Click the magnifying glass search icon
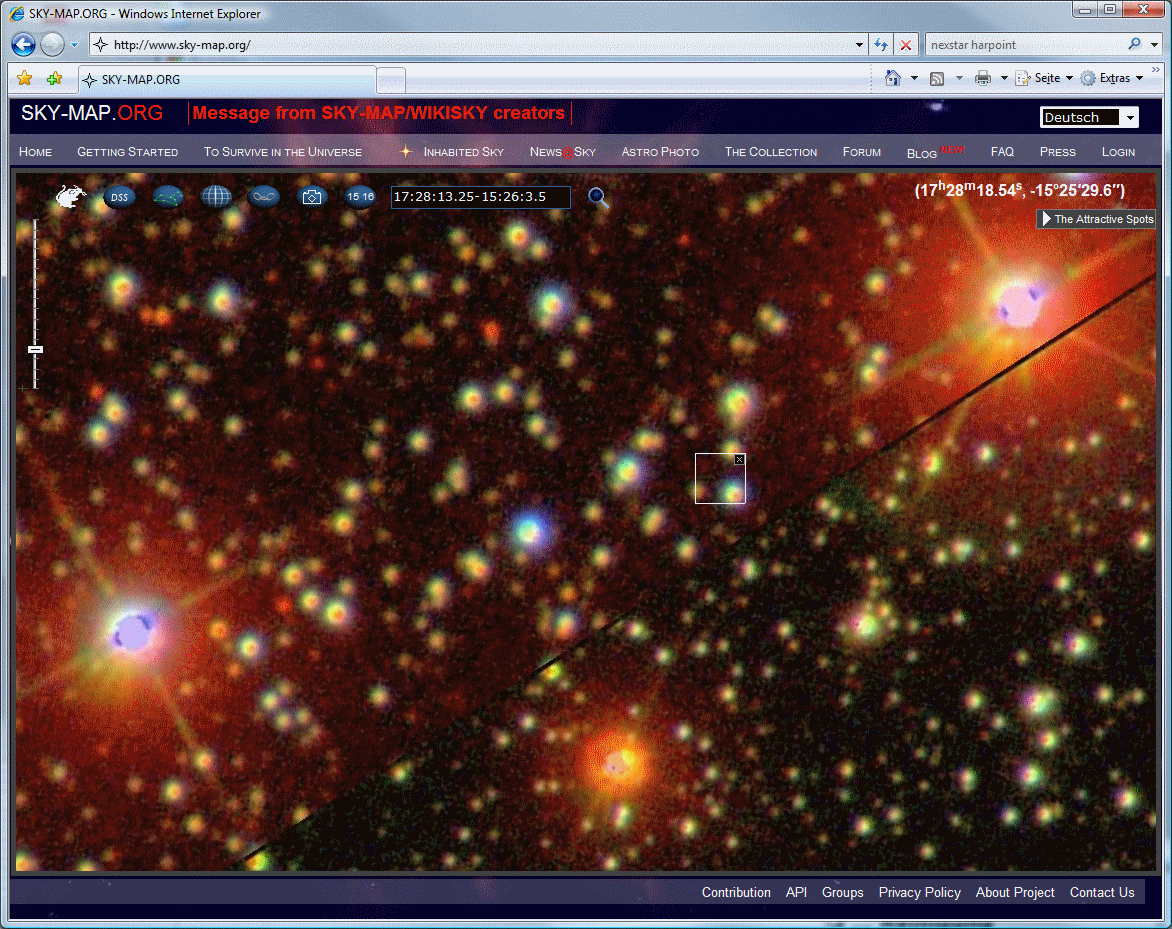The width and height of the screenshot is (1172, 929). (598, 197)
